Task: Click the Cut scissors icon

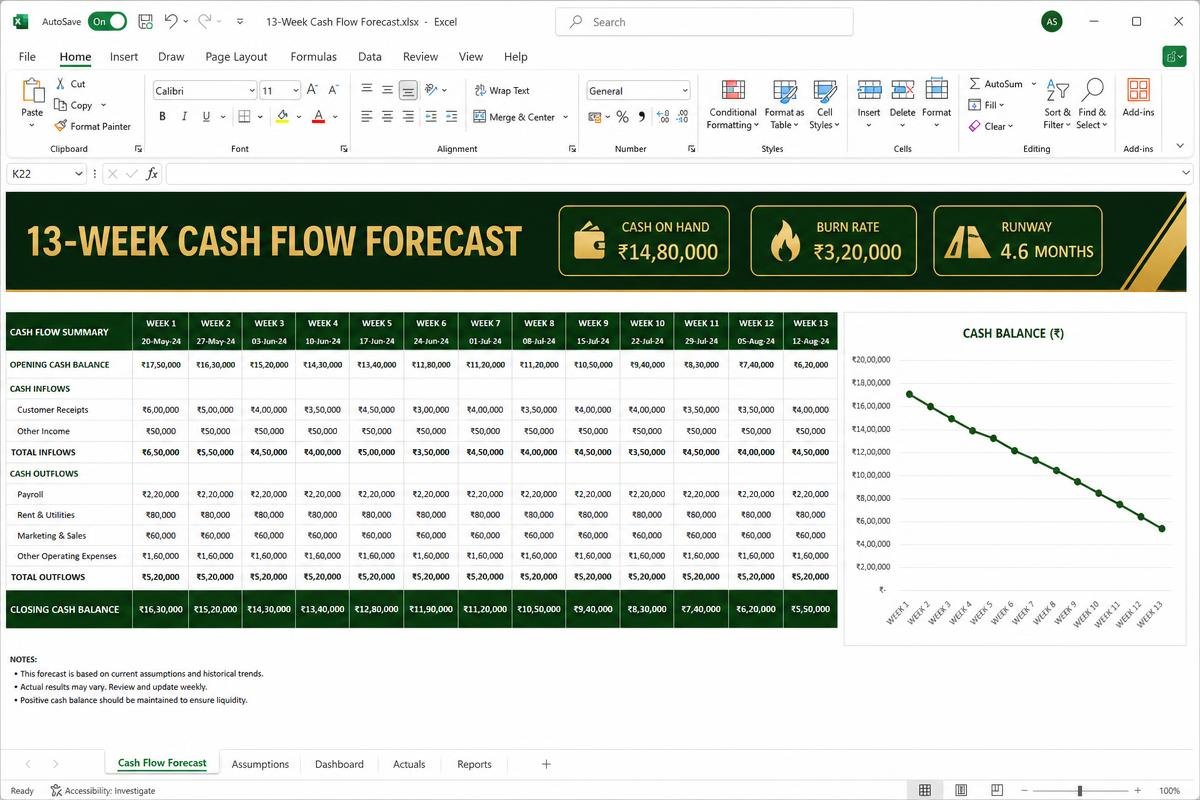Action: pos(62,84)
